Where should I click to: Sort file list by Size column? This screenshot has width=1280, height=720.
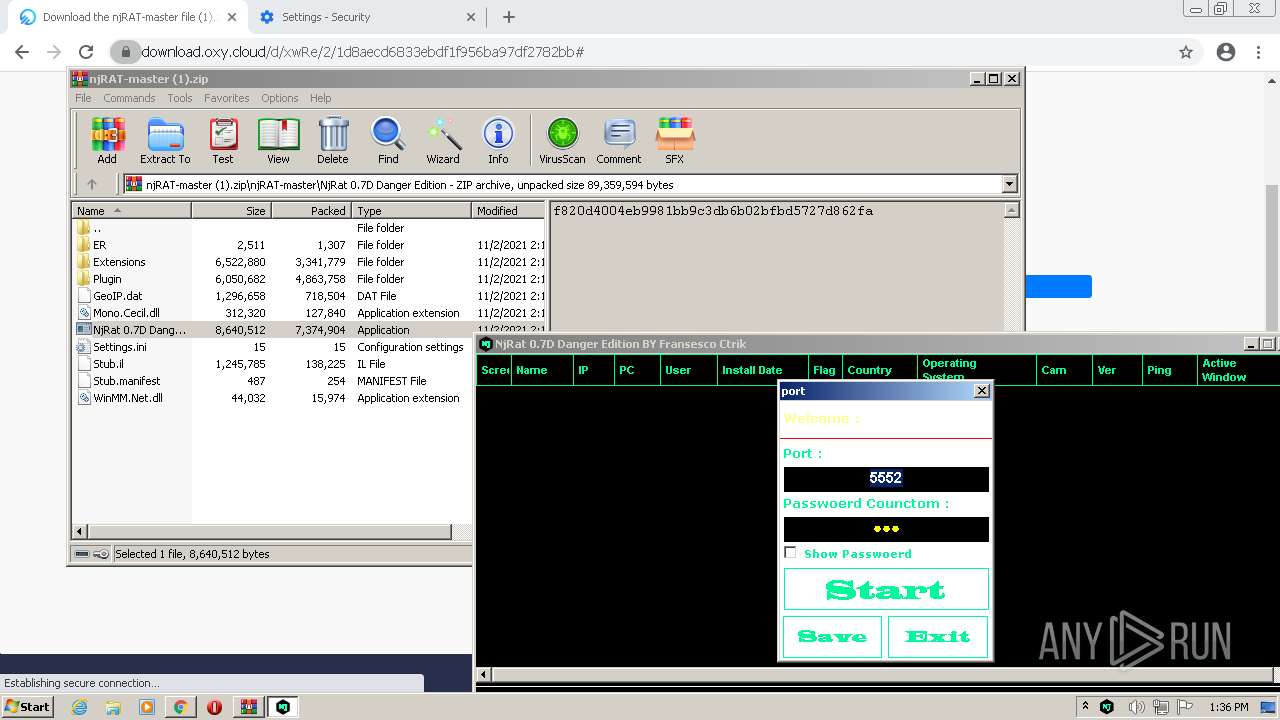coord(231,211)
